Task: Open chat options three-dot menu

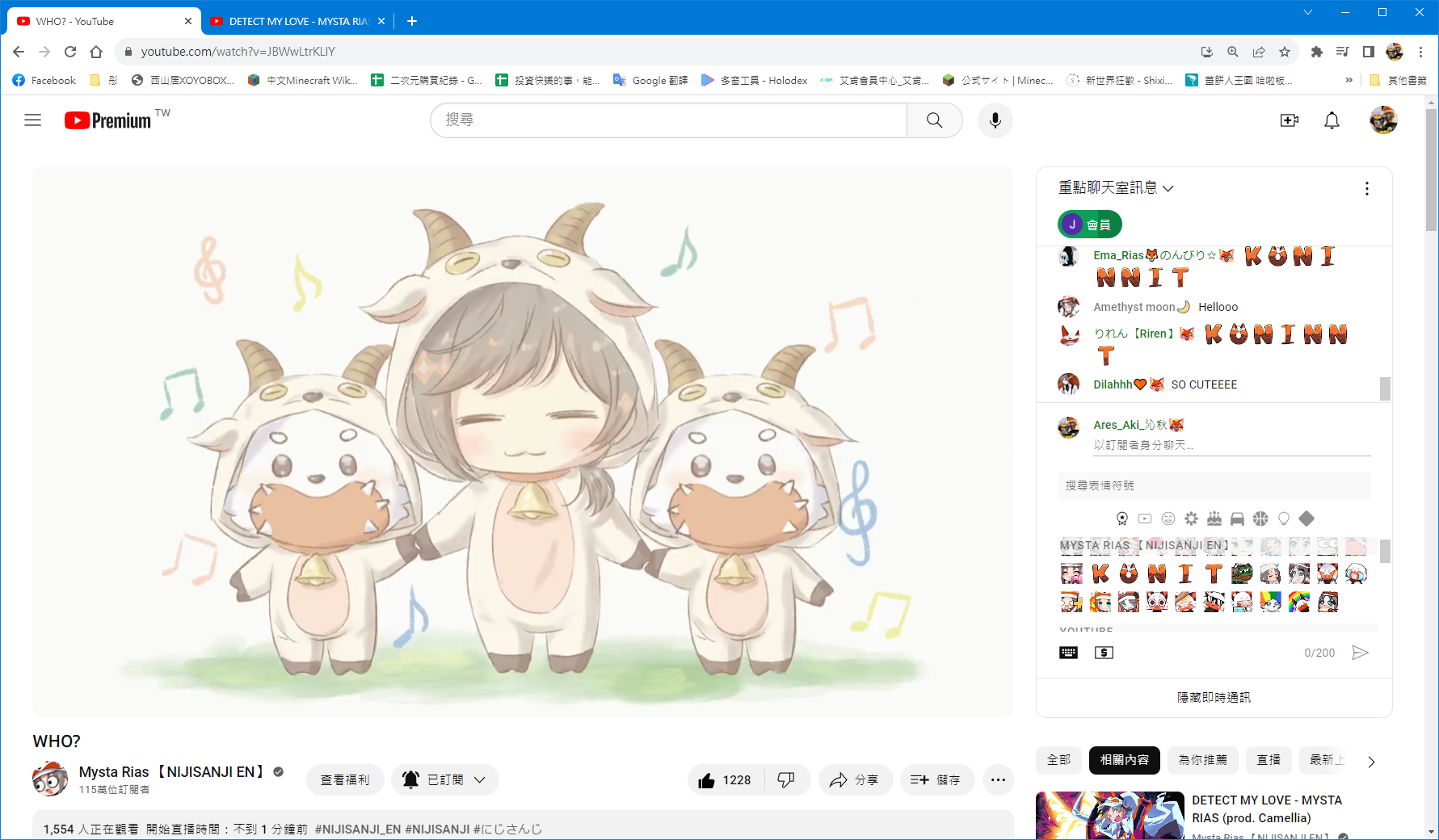Action: 1366,188
